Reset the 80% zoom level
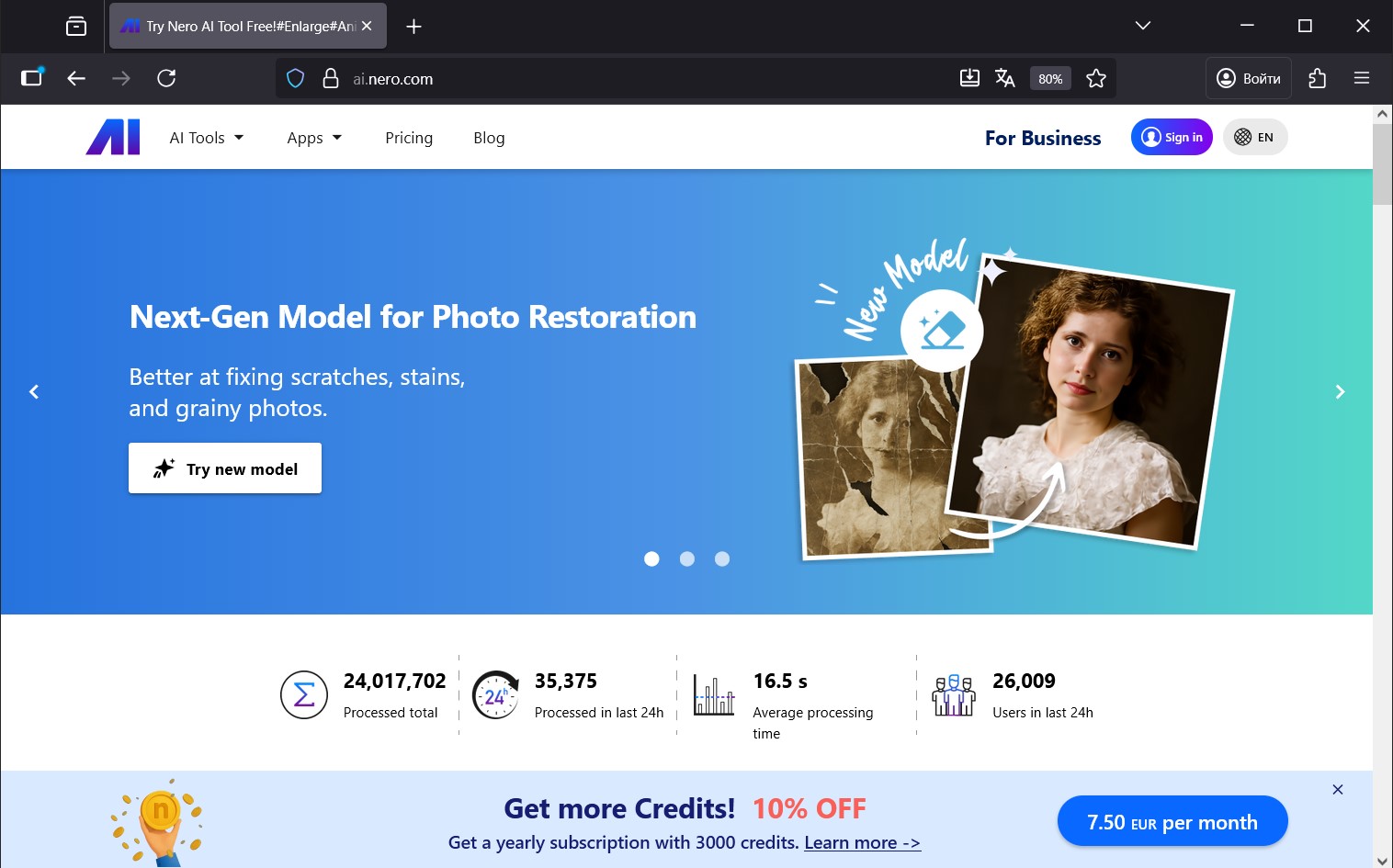Screen dimensions: 1393x868 click(x=1050, y=79)
